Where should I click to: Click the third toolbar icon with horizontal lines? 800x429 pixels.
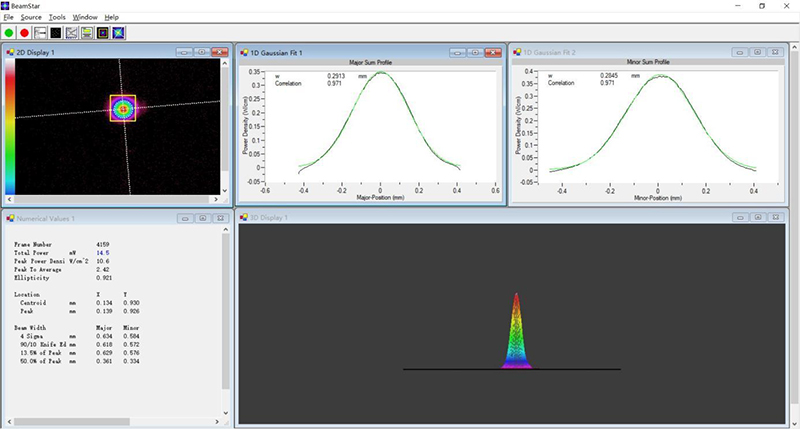pos(40,33)
